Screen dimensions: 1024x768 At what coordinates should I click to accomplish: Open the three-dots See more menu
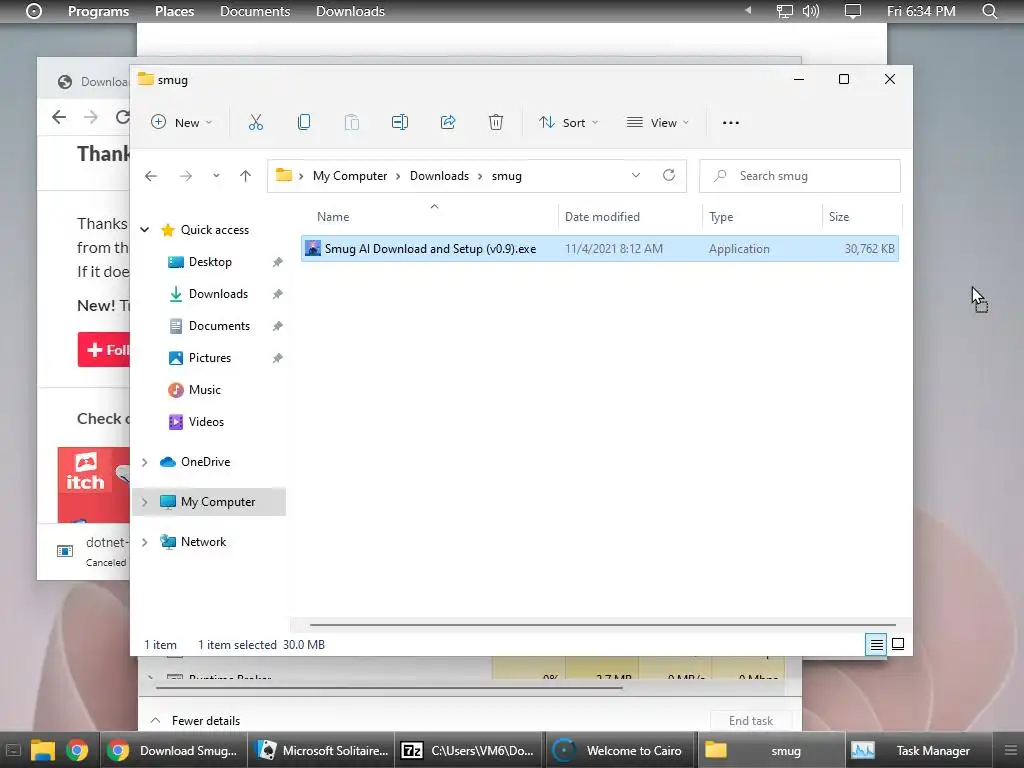(x=731, y=123)
